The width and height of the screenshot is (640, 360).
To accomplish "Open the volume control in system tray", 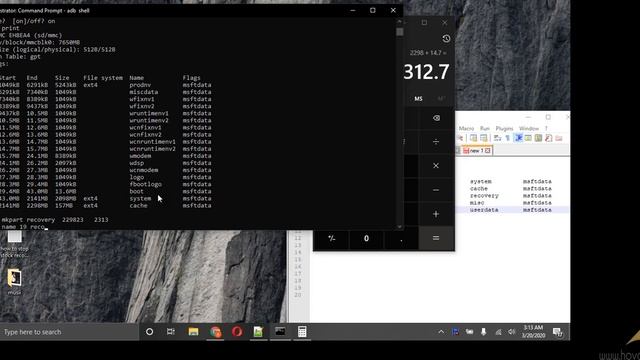I will point(511,332).
